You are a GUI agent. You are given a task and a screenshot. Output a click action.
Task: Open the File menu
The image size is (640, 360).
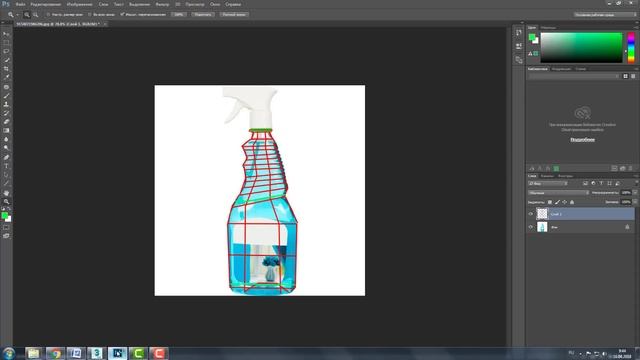pyautogui.click(x=20, y=4)
